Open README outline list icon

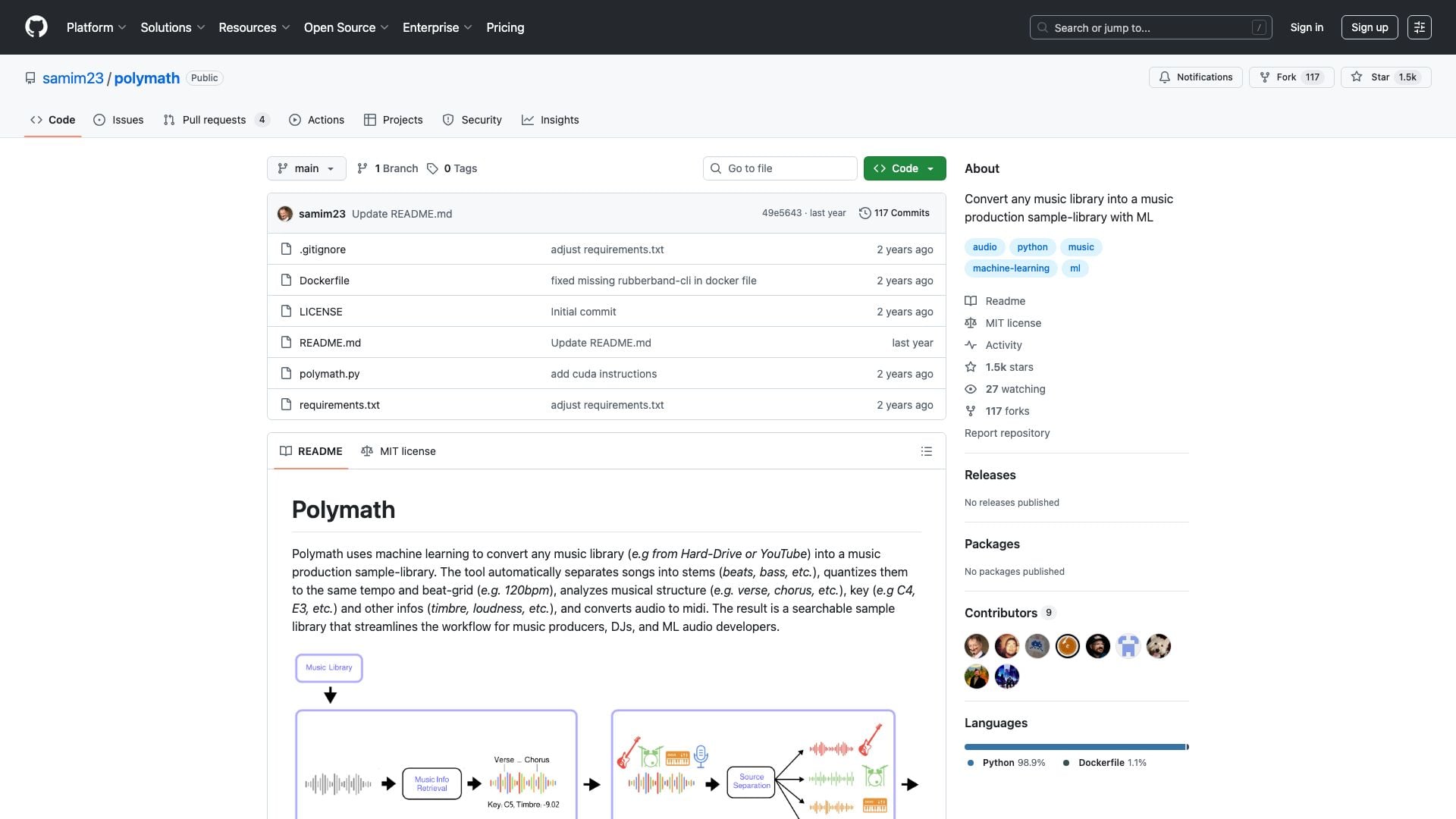click(x=926, y=451)
